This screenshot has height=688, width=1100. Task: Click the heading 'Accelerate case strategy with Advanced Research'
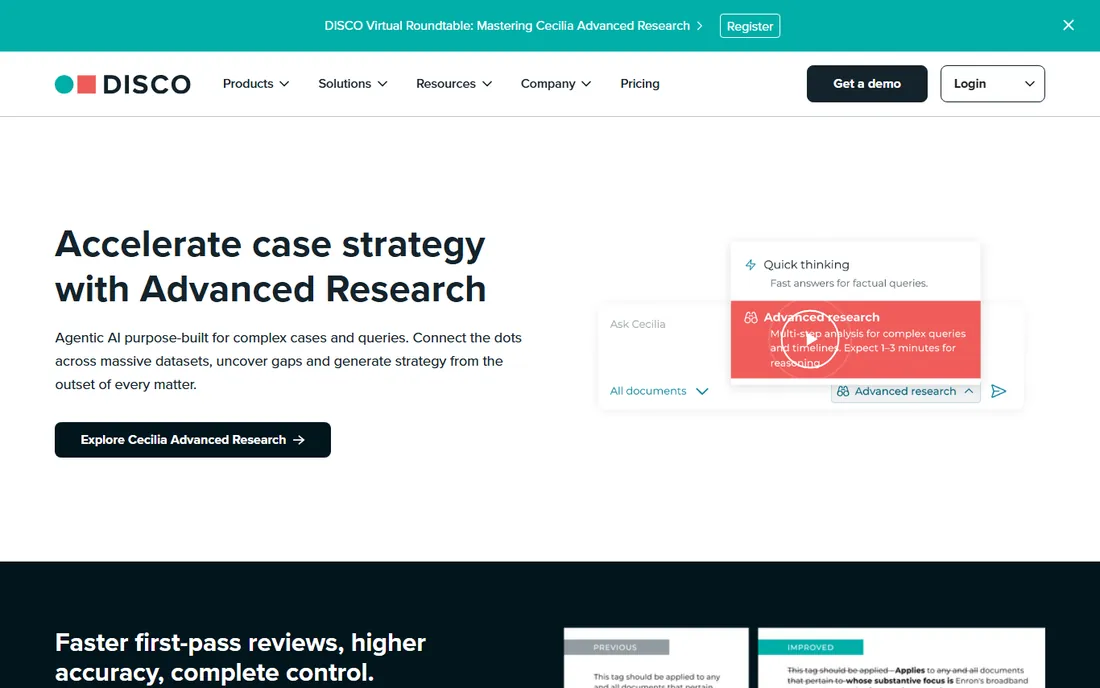(271, 267)
